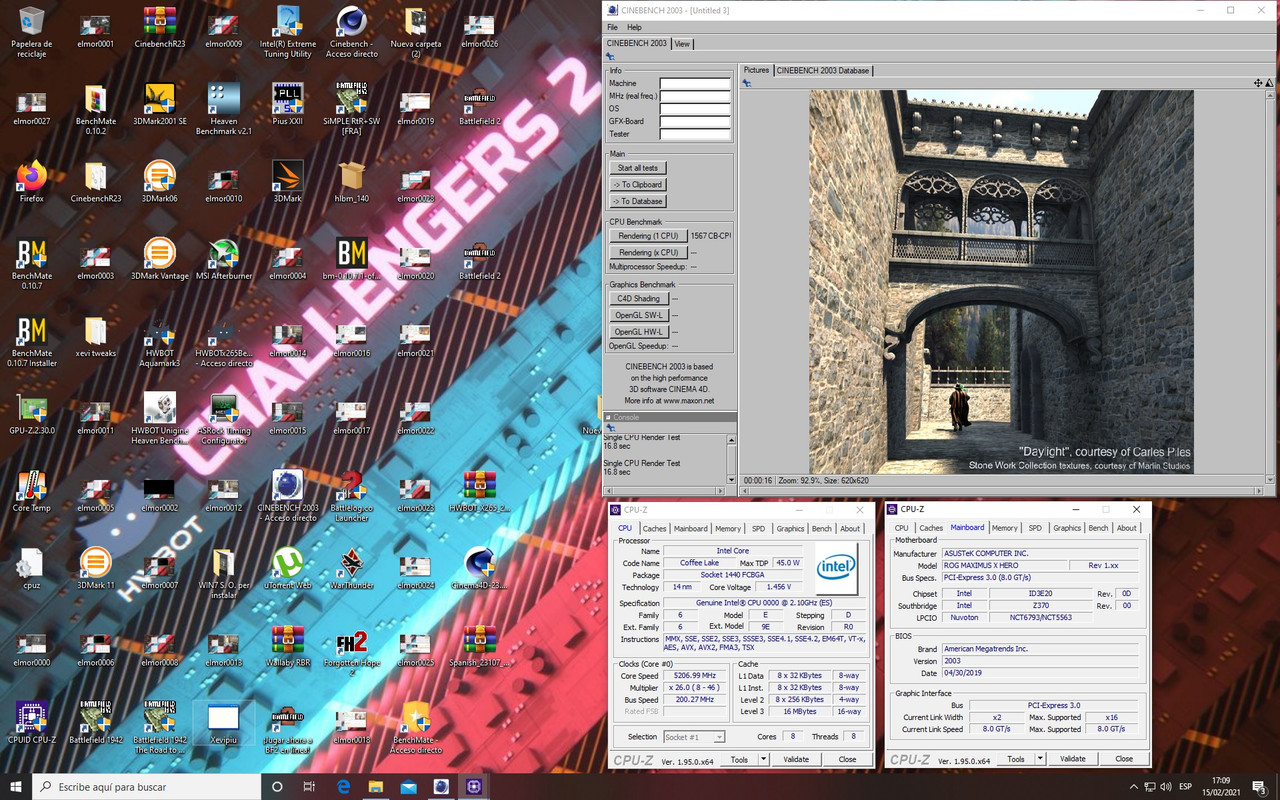Open CINEBENCH Help menu
This screenshot has height=800, width=1280.
[x=634, y=27]
